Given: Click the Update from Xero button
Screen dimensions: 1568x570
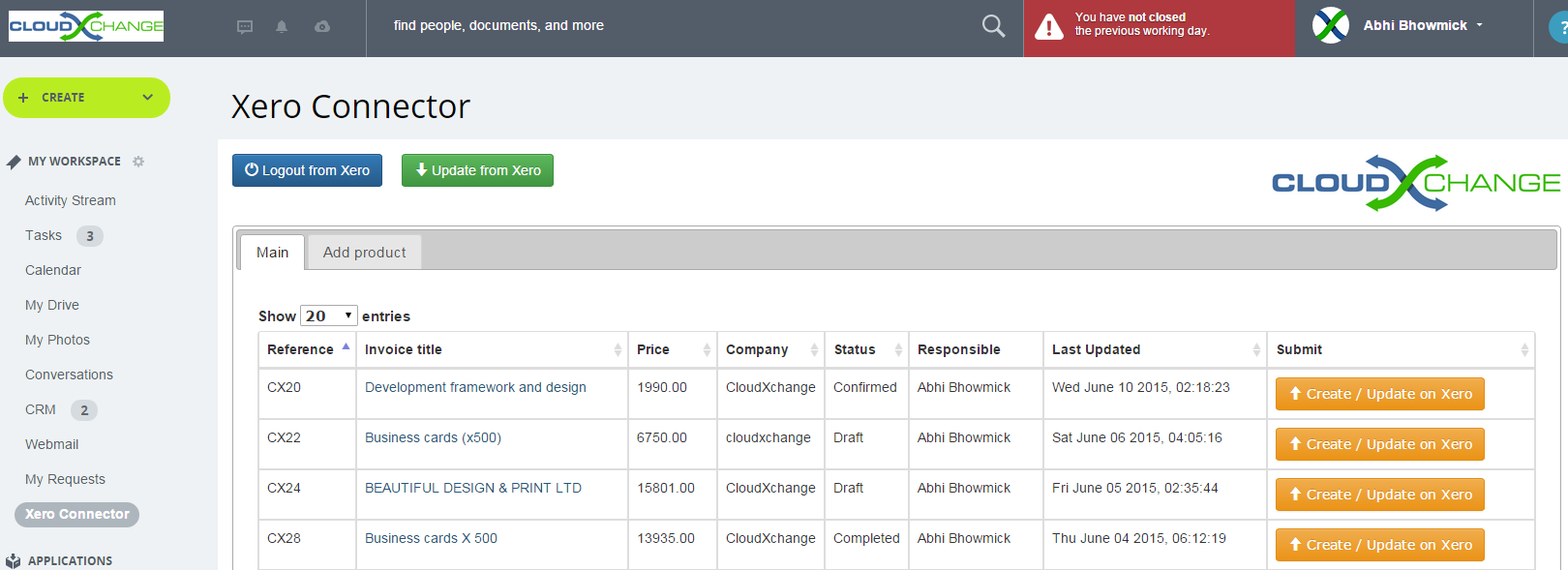Looking at the screenshot, I should coord(477,170).
